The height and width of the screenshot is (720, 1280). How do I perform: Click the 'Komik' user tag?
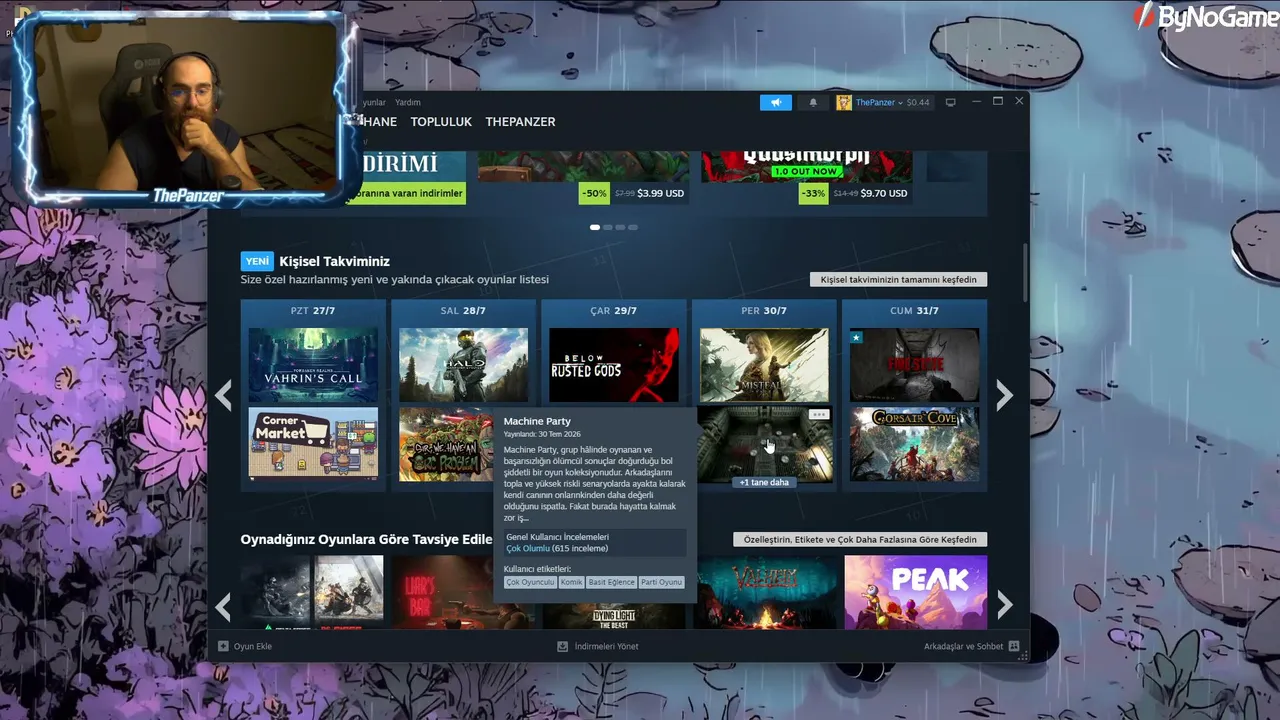[x=571, y=582]
